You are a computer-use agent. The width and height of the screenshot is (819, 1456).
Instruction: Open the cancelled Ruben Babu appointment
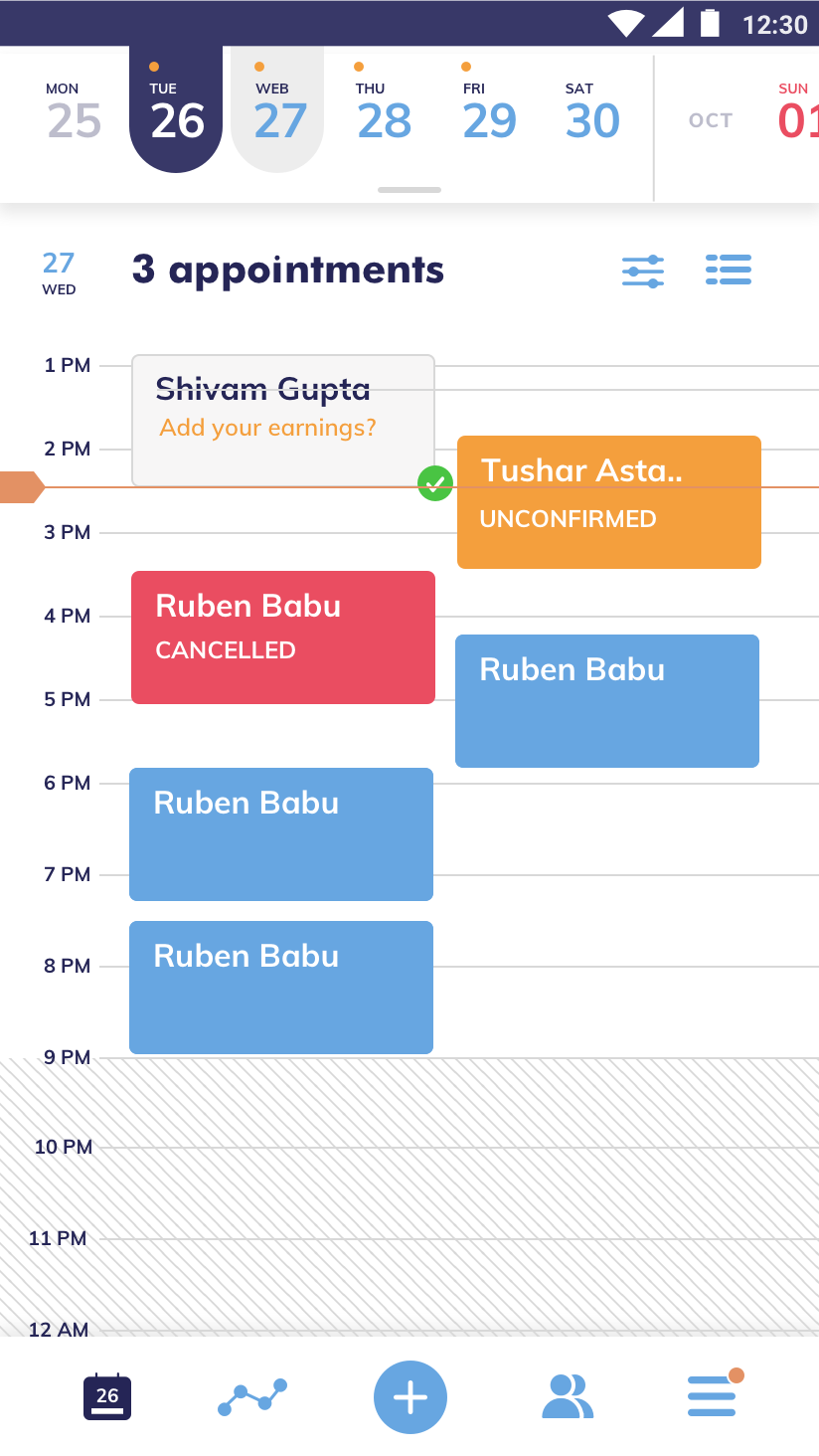pyautogui.click(x=283, y=637)
